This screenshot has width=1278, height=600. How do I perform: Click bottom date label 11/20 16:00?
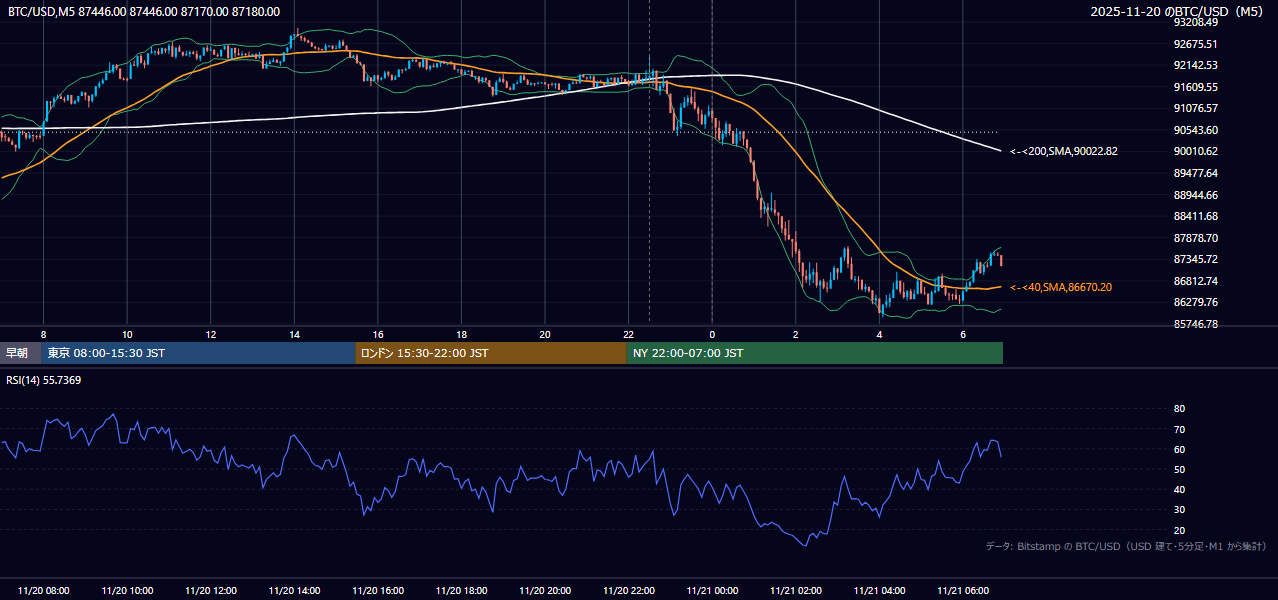[378, 591]
